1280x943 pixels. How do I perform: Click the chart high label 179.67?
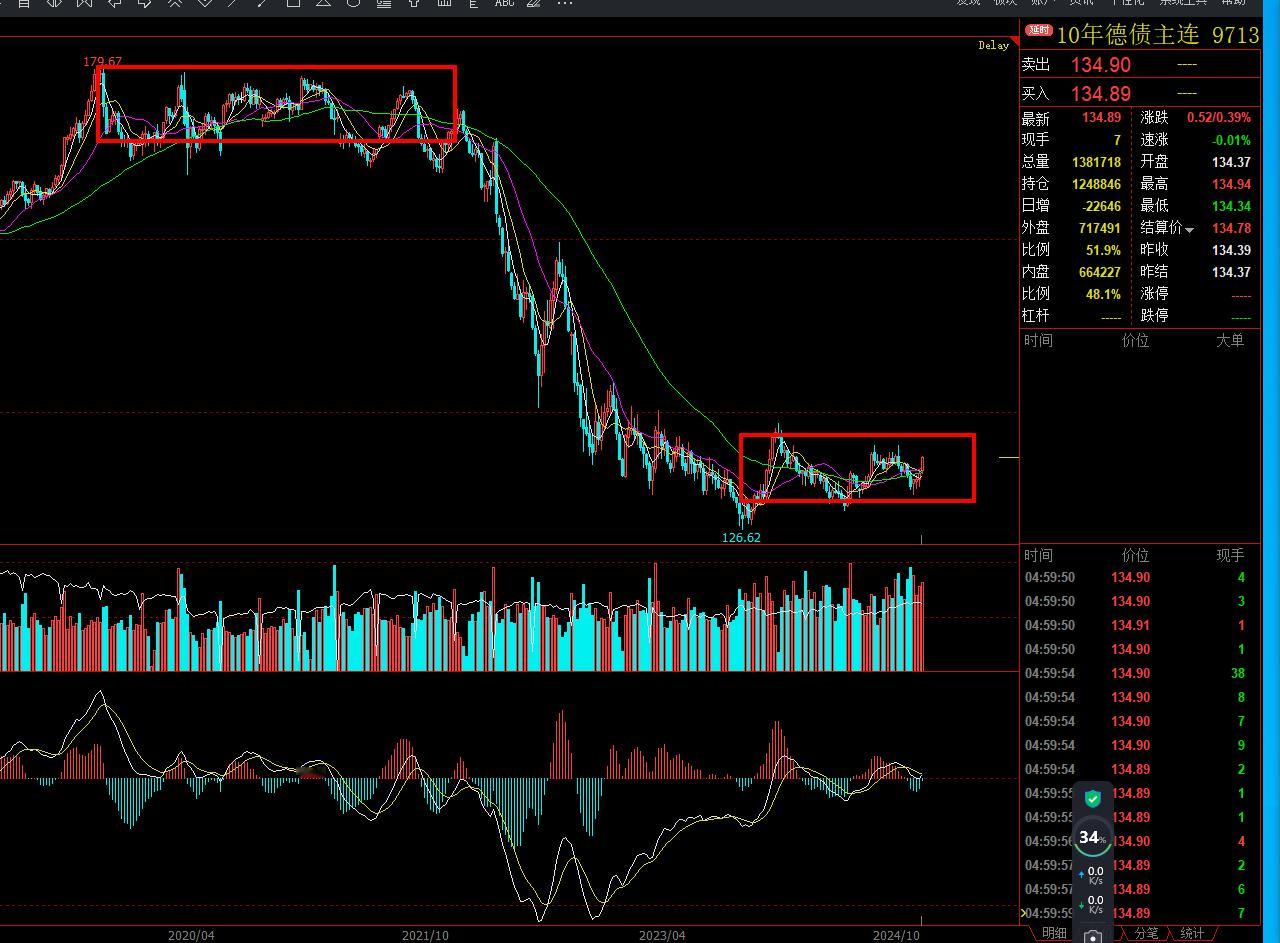pos(102,62)
